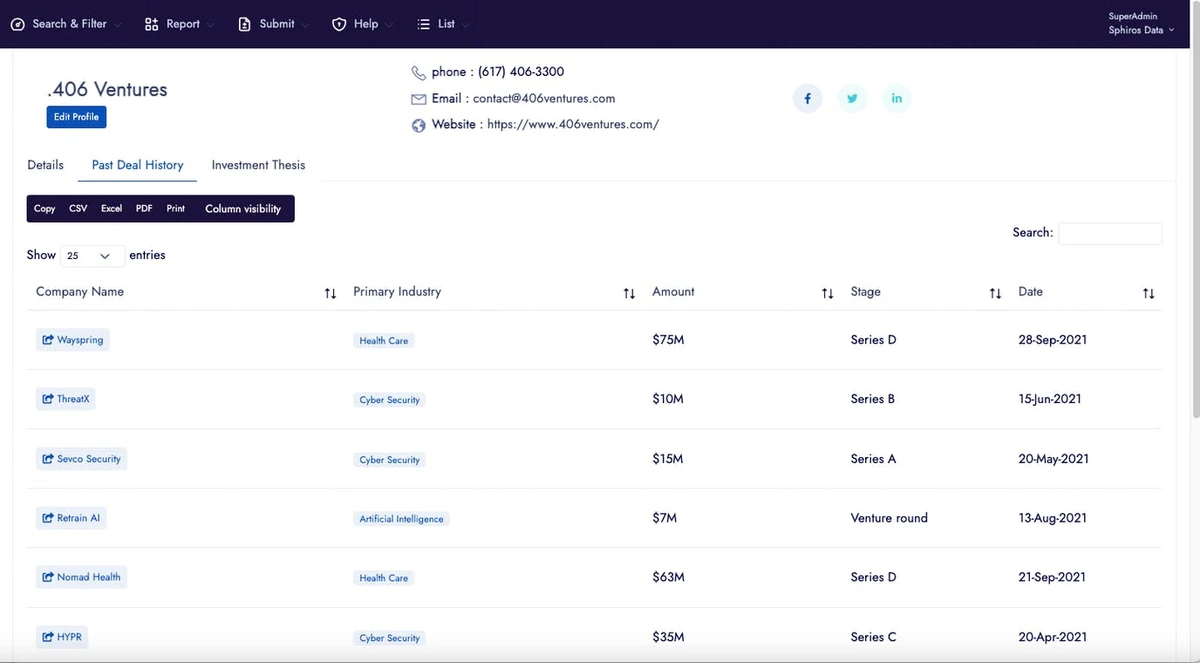
Task: Open the Wayspring company link
Action: pos(72,340)
